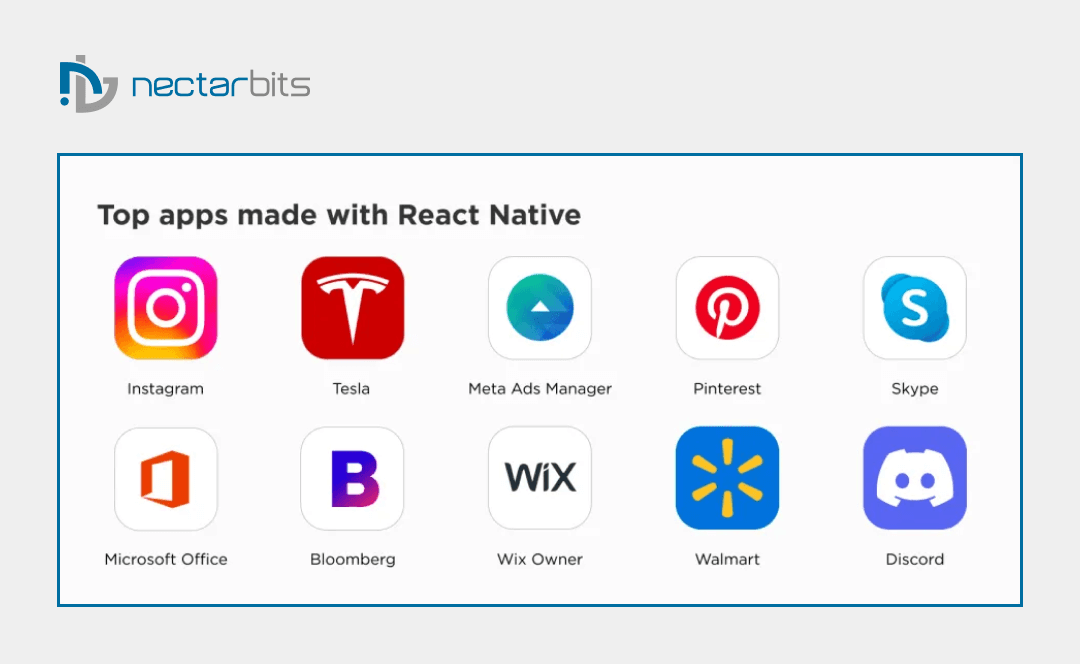The width and height of the screenshot is (1080, 664).
Task: Click the Walmart label text
Action: 727,559
